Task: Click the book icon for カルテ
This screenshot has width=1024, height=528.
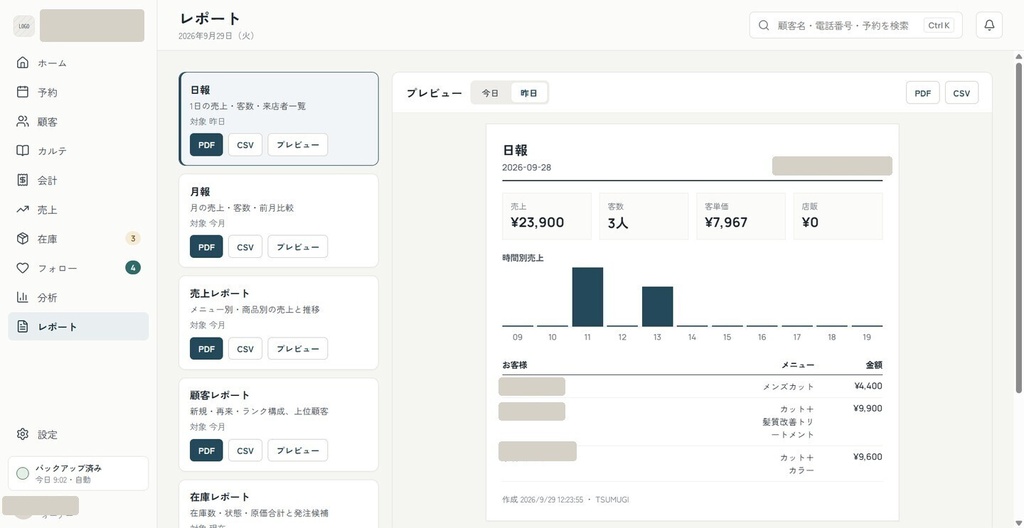Action: point(22,151)
